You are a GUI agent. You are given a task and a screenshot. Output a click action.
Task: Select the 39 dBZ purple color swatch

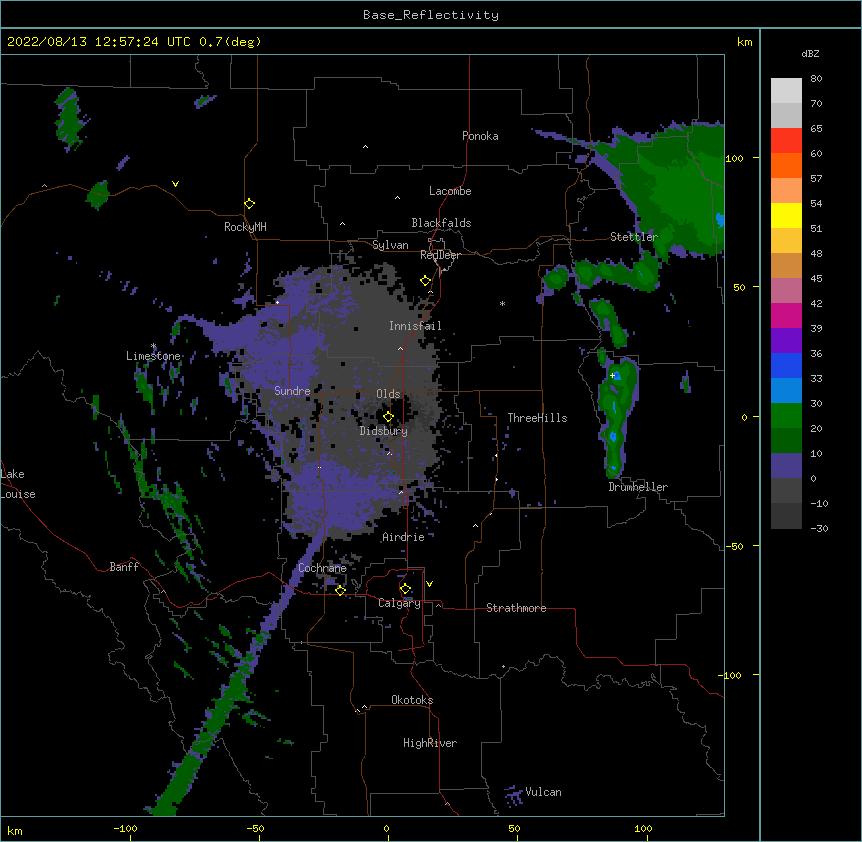pyautogui.click(x=786, y=341)
